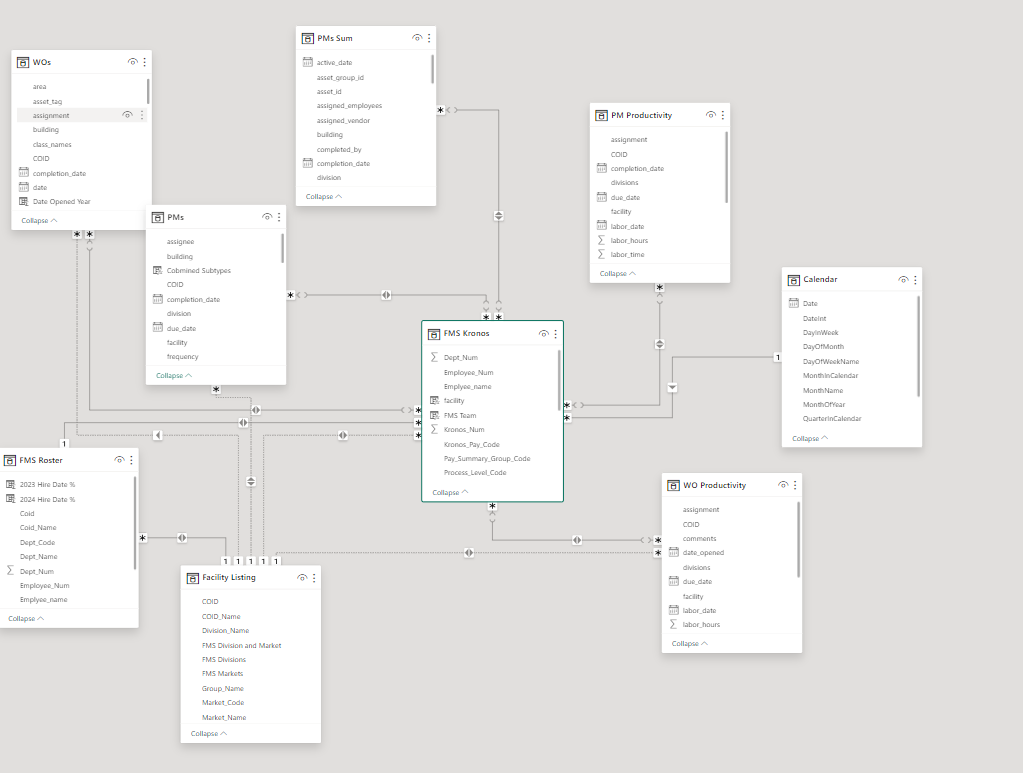Open more options for Facility Listing table
Screen dimensions: 1023x773
click(314, 577)
